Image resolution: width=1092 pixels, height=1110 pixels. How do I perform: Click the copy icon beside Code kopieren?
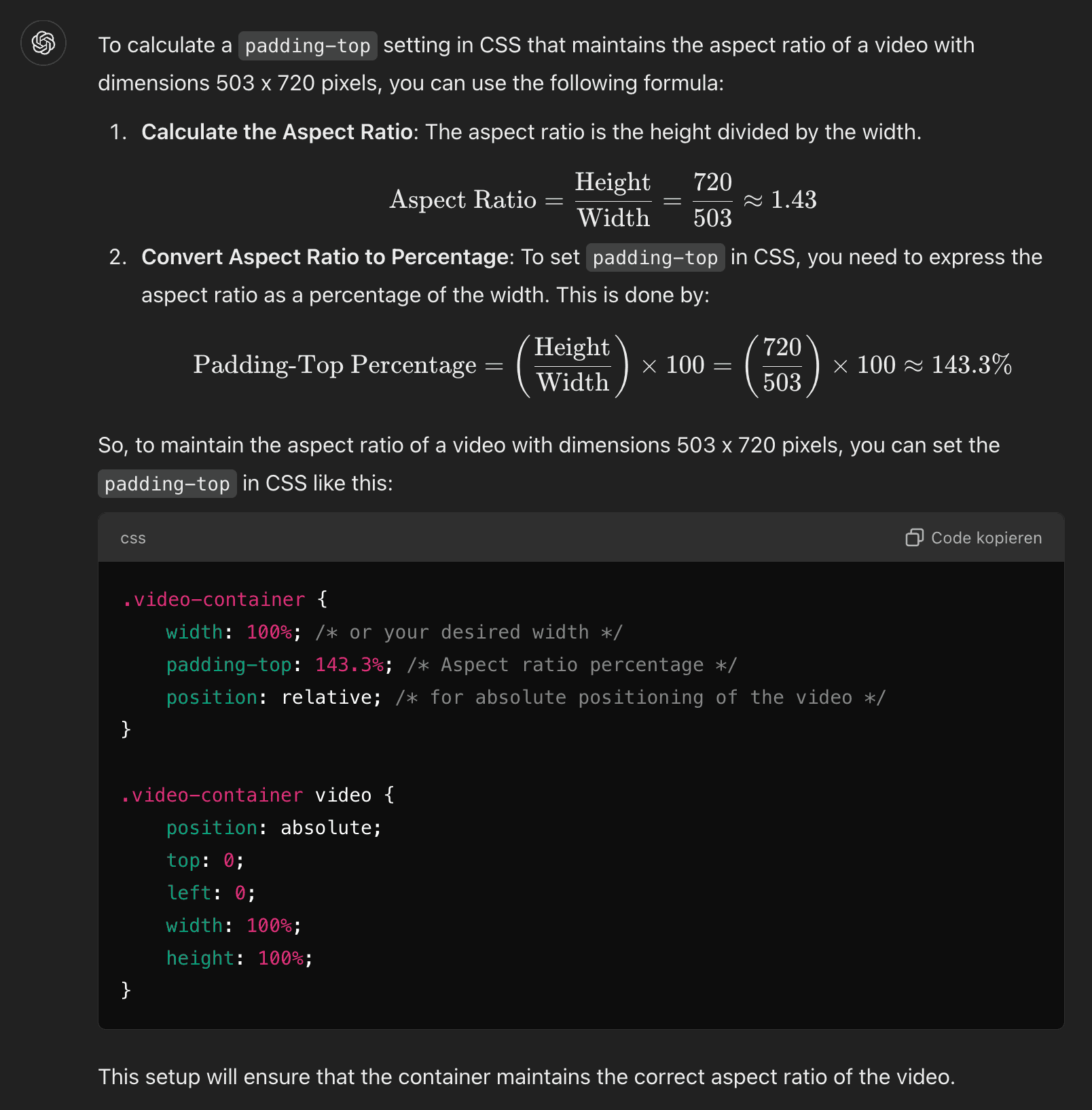pos(914,537)
